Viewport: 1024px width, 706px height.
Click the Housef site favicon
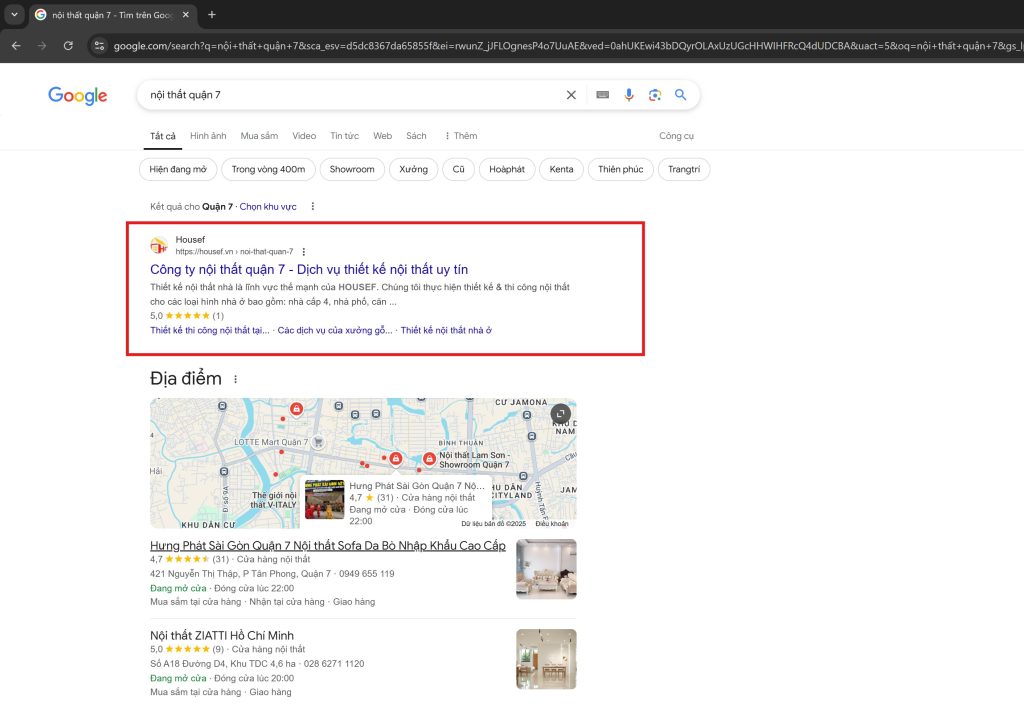(159, 246)
